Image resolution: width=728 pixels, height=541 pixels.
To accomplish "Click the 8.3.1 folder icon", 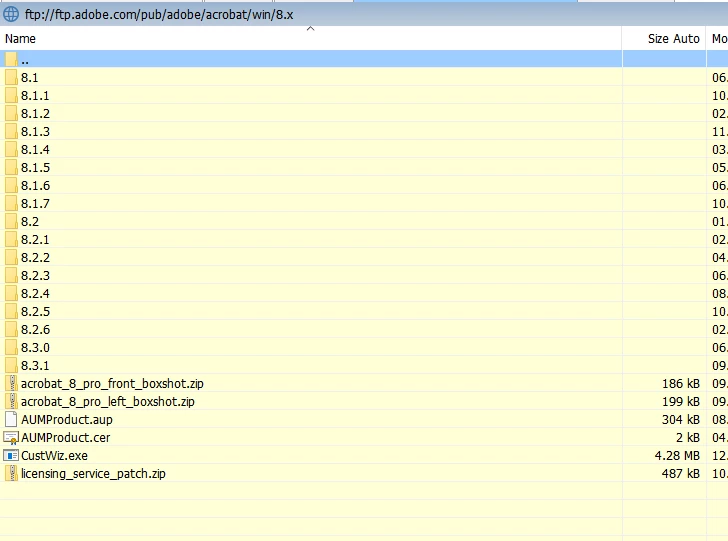I will (11, 365).
